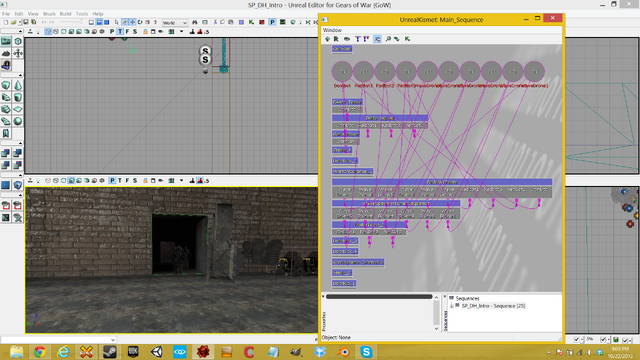Open the lower viewport options dropdown arrow
640x360 pixels.
tap(181, 180)
